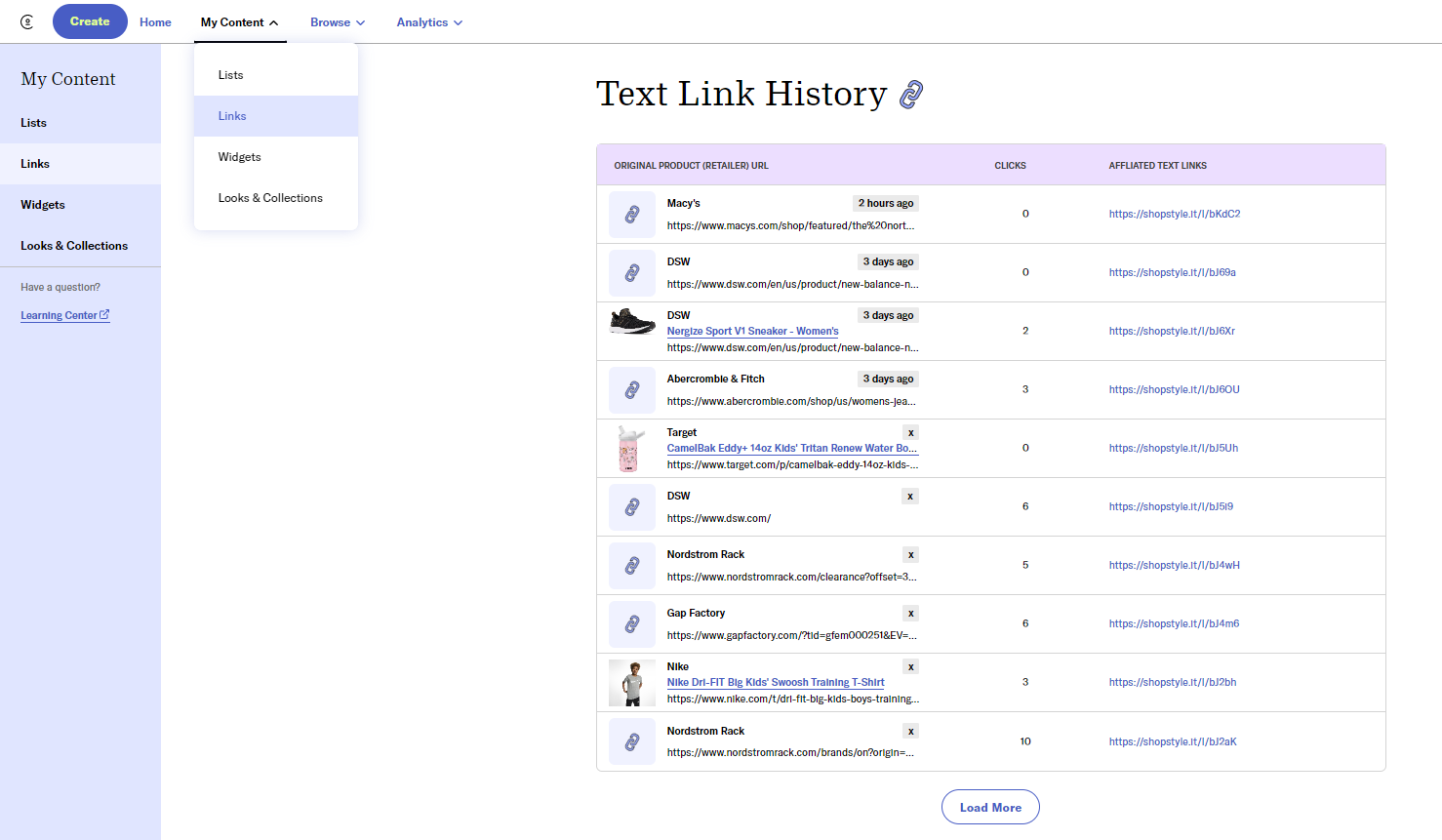Open the Nike Dri-FIT Swoosh T-Shirt link
This screenshot has height=840, width=1442.
pyautogui.click(x=776, y=683)
